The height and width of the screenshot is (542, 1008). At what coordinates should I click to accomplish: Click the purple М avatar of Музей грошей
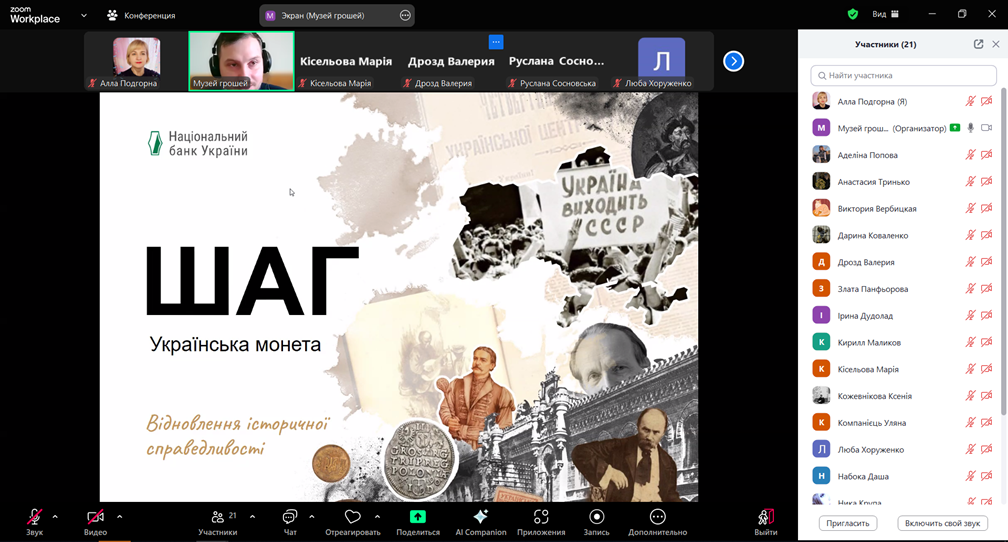821,127
